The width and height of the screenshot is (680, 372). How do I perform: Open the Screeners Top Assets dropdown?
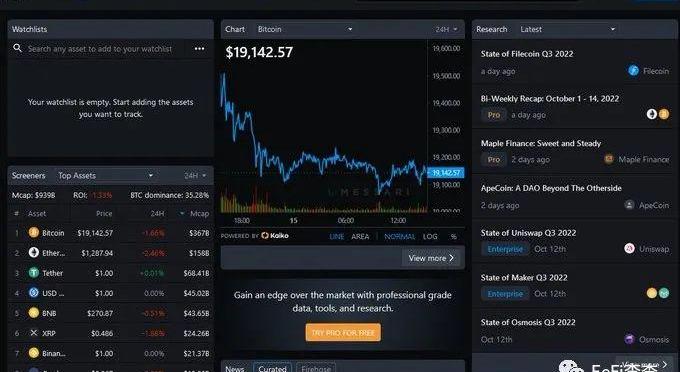coord(105,176)
